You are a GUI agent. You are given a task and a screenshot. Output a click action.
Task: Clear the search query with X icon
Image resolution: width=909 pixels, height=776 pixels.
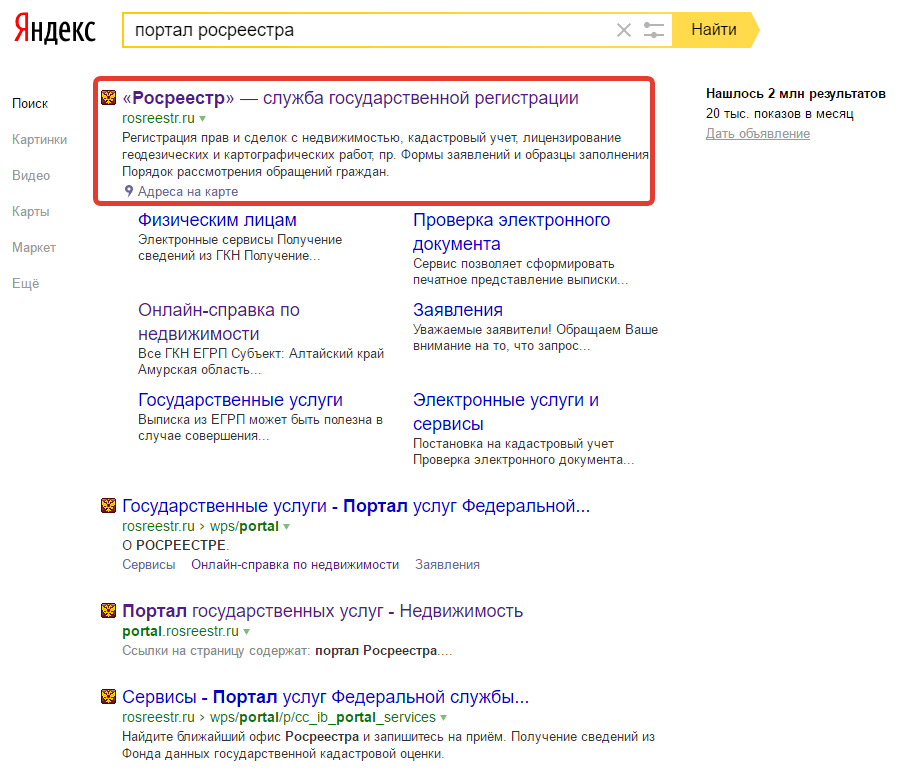point(624,30)
